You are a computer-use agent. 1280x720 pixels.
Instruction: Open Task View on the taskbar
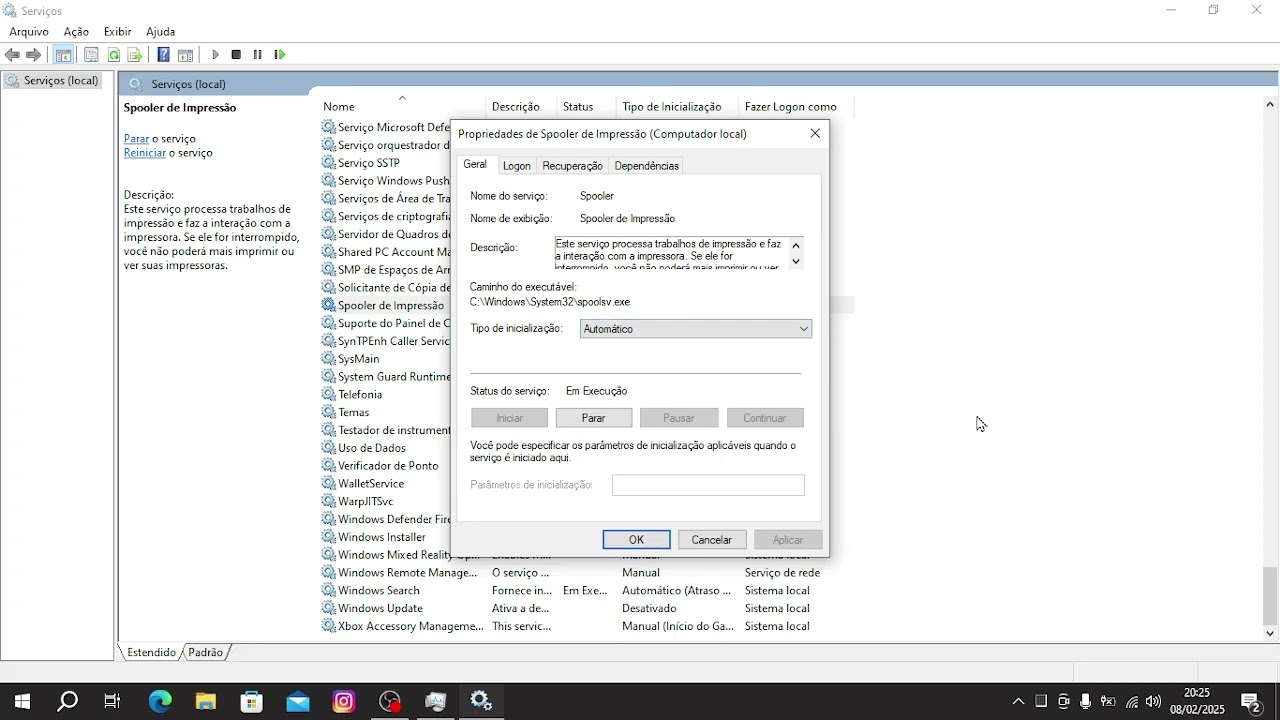[x=112, y=702]
